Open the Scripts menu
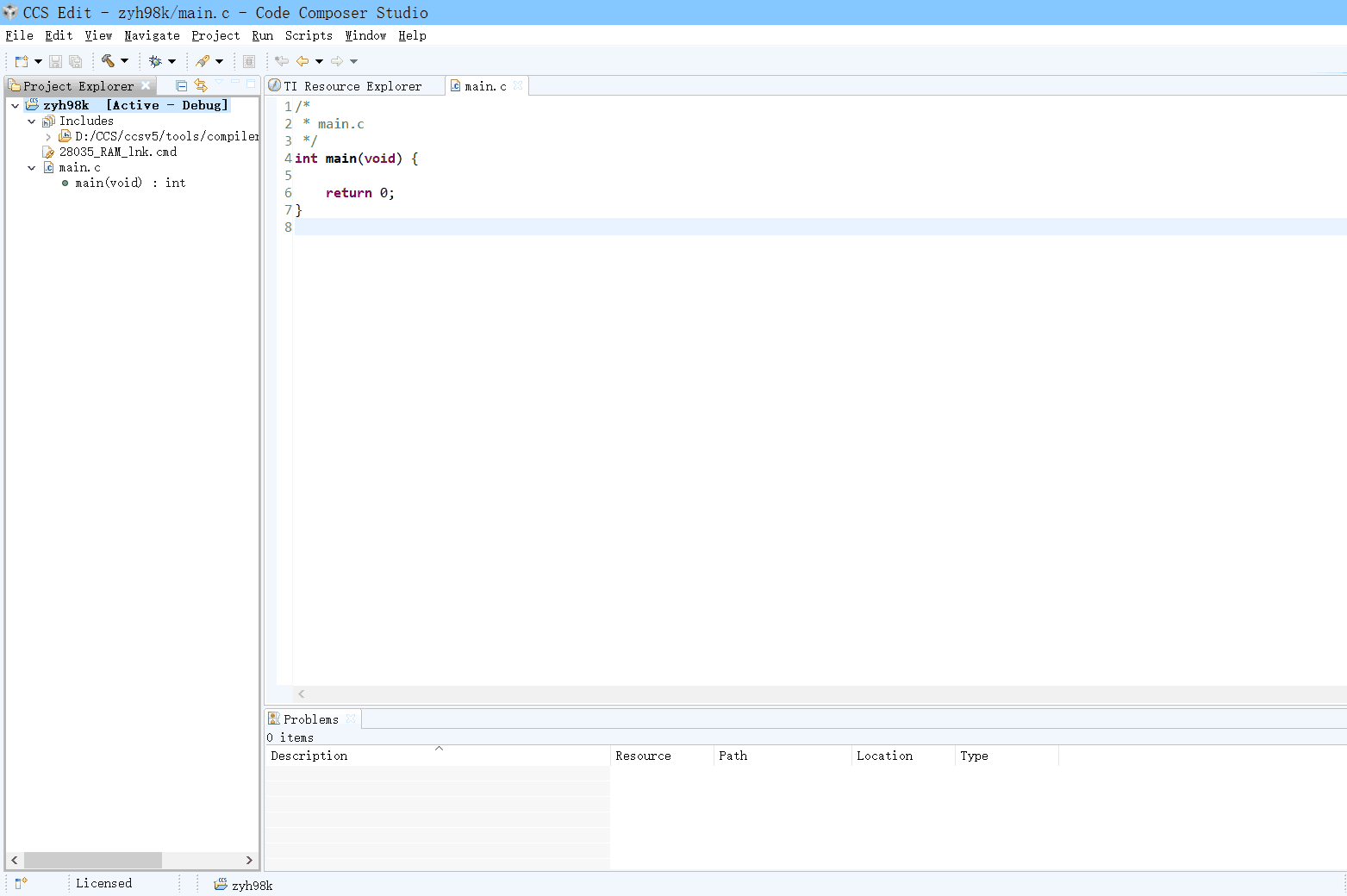The height and width of the screenshot is (896, 1347). [x=309, y=35]
